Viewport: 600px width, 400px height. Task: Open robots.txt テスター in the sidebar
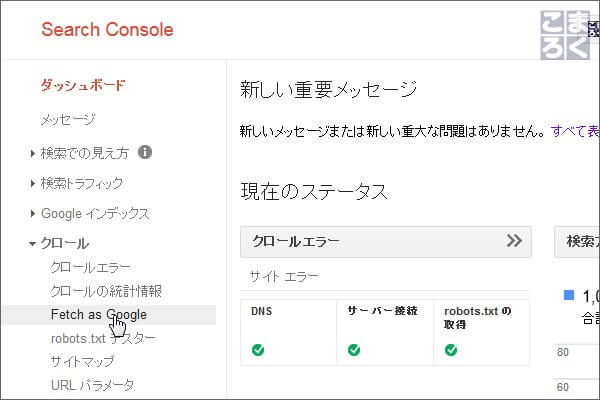(x=103, y=338)
